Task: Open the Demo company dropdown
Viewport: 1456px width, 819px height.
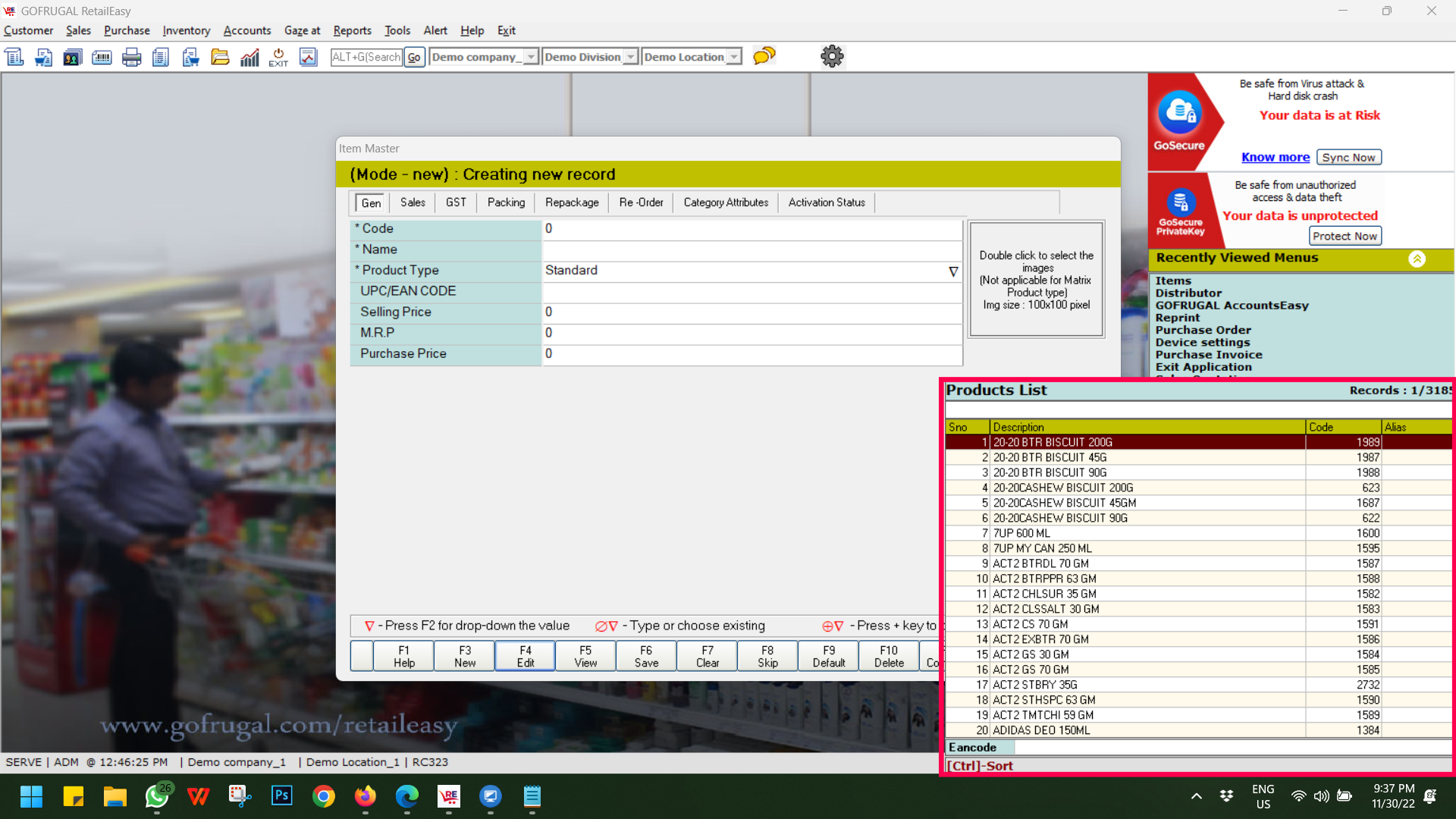Action: 531,57
